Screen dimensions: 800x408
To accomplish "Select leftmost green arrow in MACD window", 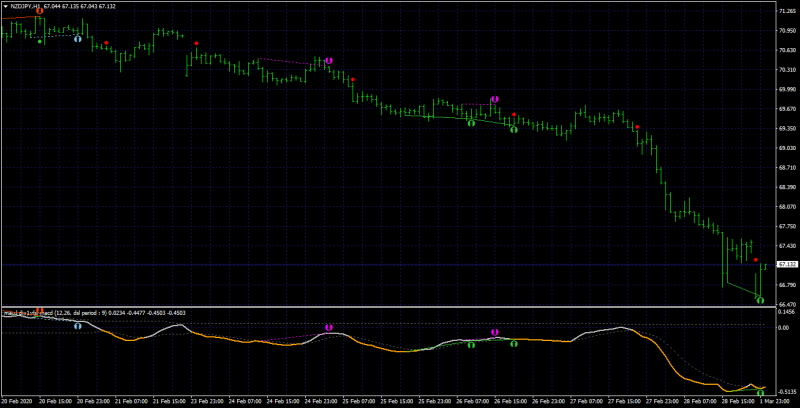I will point(471,345).
